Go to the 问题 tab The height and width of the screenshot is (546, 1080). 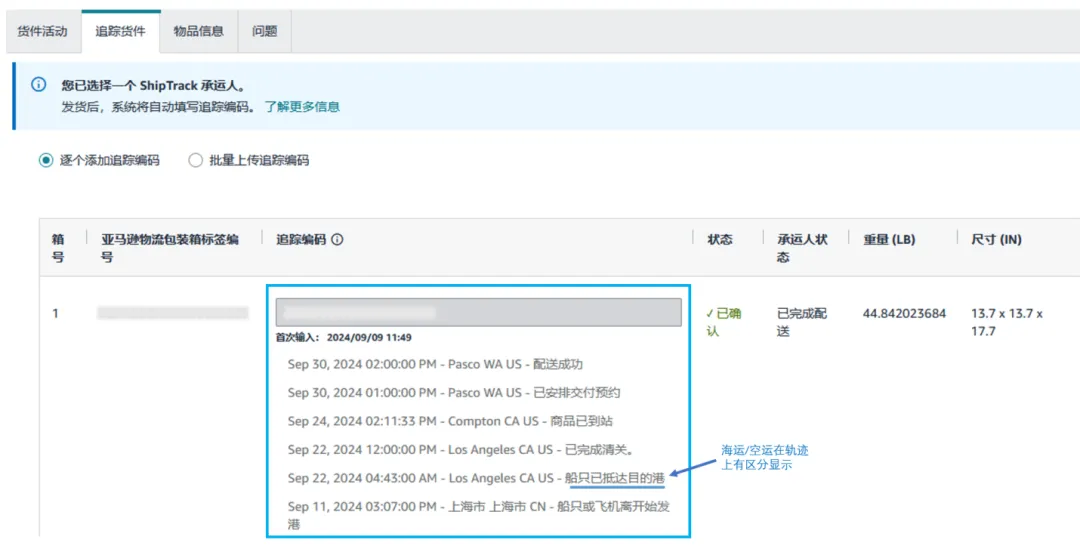tap(265, 31)
